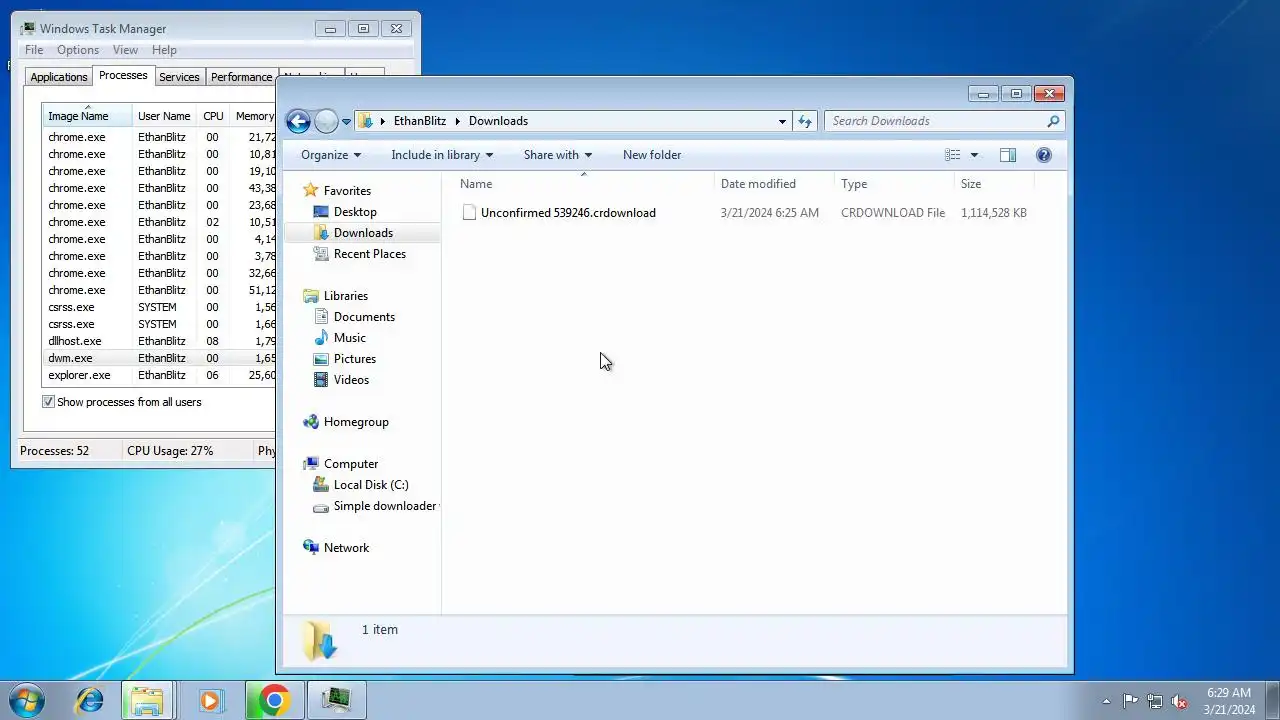Click the Explorer Back navigation arrow
The height and width of the screenshot is (720, 1280).
point(298,121)
